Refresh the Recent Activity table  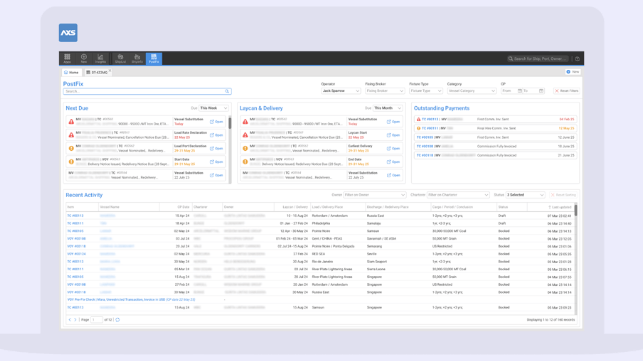click(118, 320)
